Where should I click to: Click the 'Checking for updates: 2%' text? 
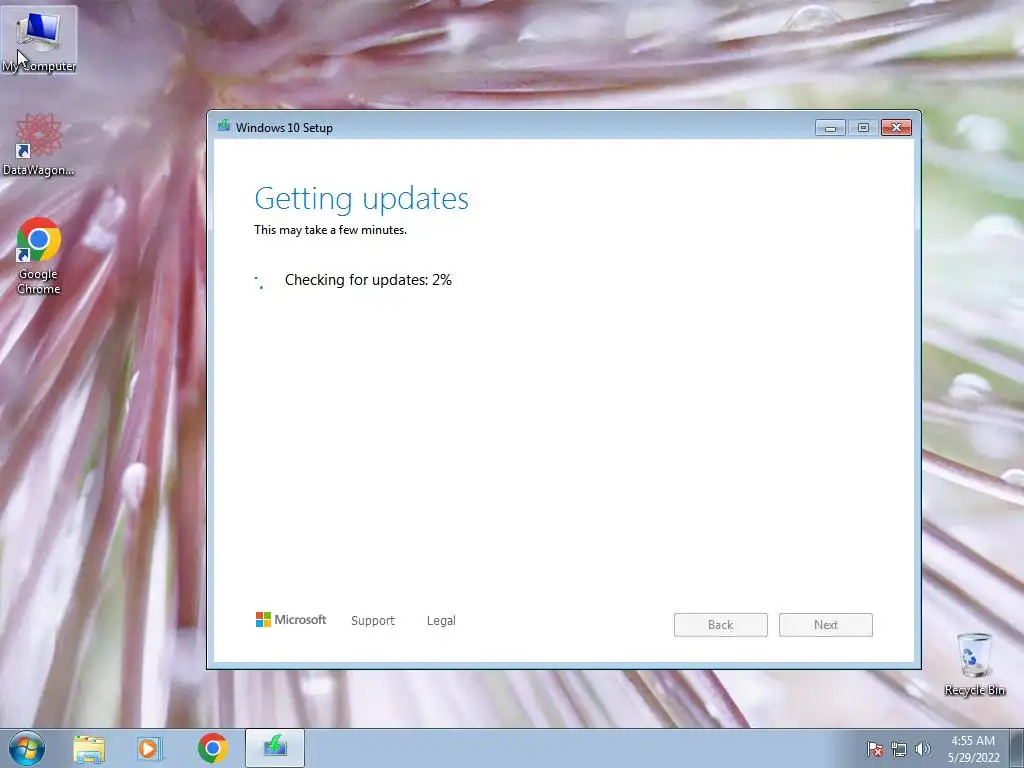pyautogui.click(x=368, y=280)
